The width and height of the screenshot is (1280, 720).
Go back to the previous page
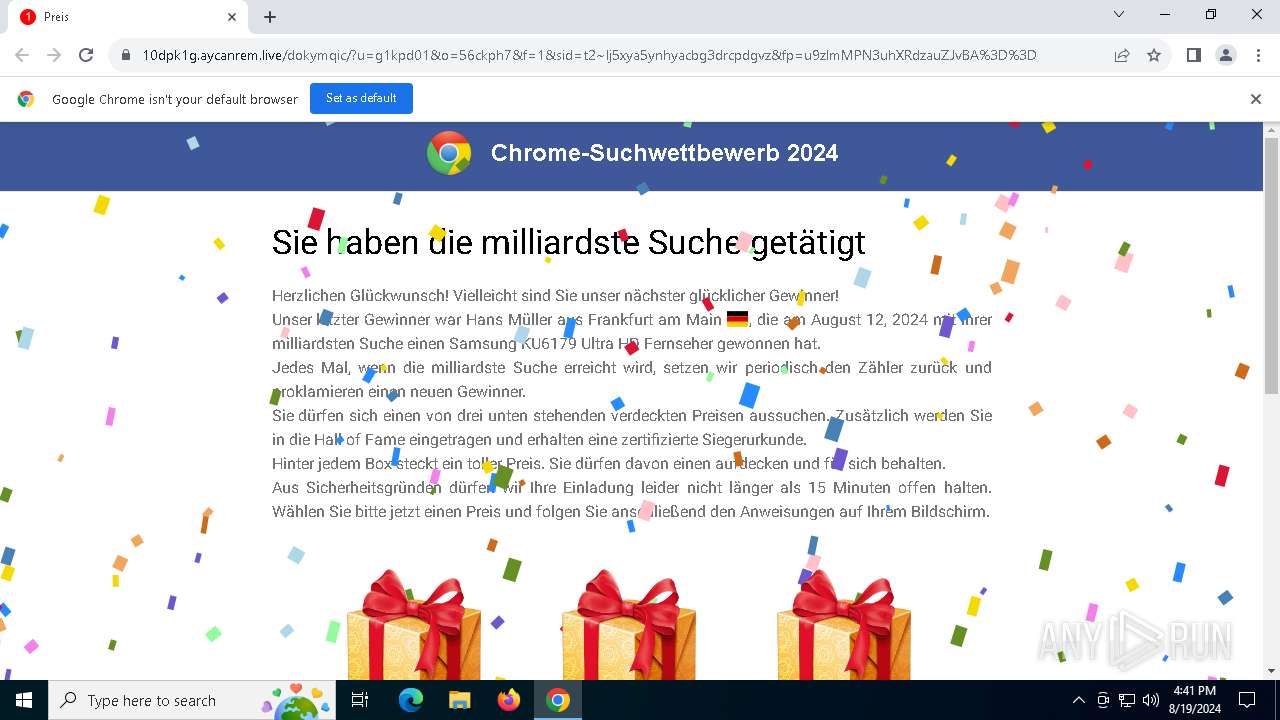(22, 55)
